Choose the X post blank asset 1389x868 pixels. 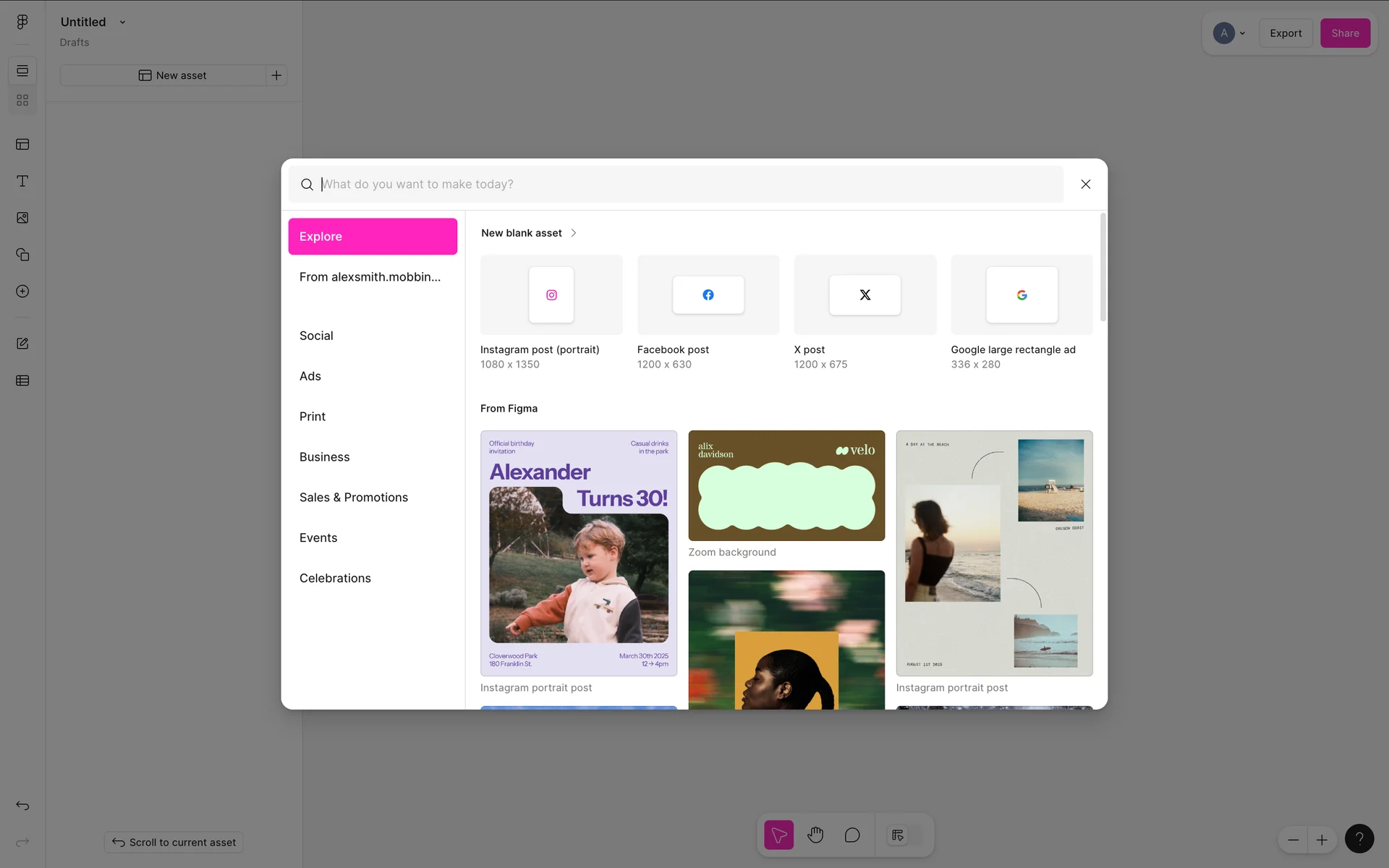point(865,294)
